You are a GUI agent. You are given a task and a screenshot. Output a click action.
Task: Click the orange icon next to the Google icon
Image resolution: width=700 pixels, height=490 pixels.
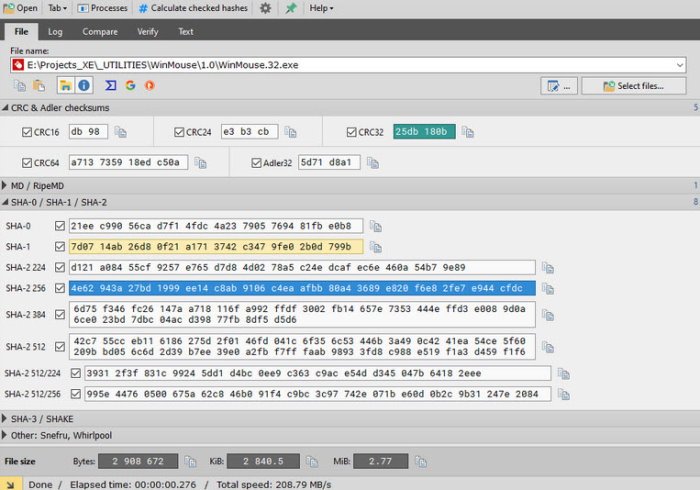[150, 86]
